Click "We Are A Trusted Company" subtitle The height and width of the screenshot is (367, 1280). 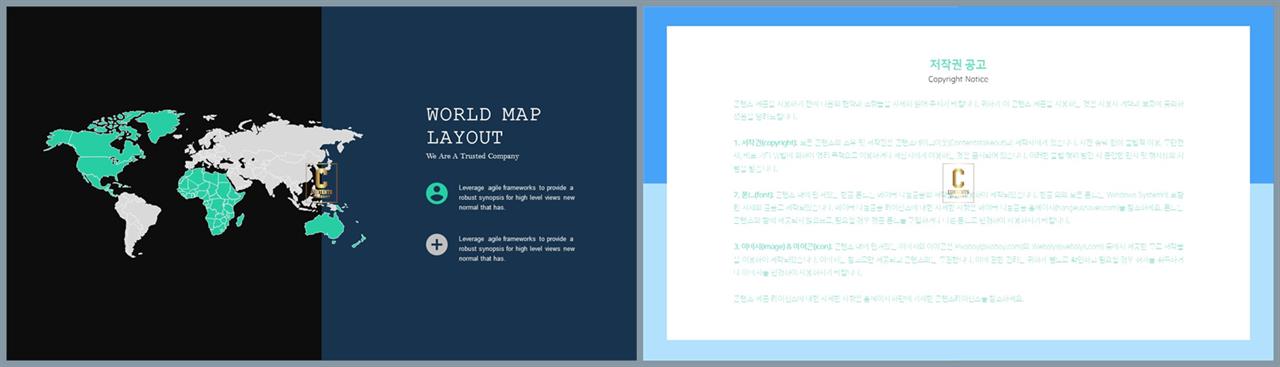pos(472,157)
